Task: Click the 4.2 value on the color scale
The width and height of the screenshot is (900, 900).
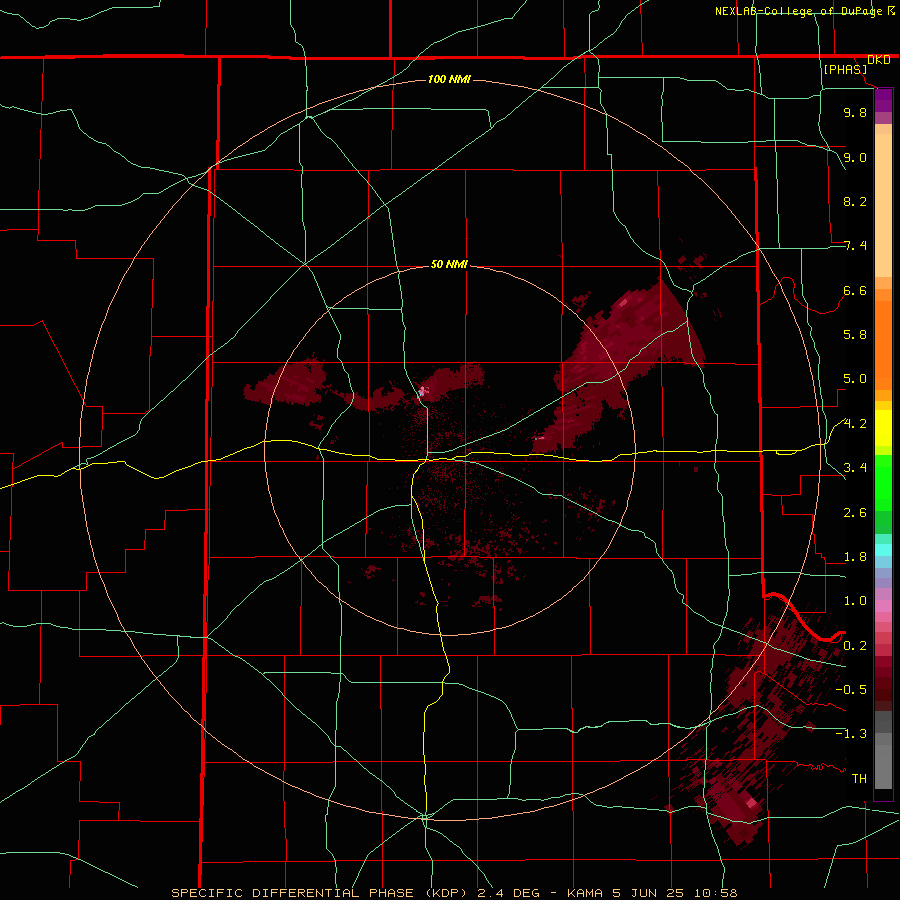Action: (855, 424)
